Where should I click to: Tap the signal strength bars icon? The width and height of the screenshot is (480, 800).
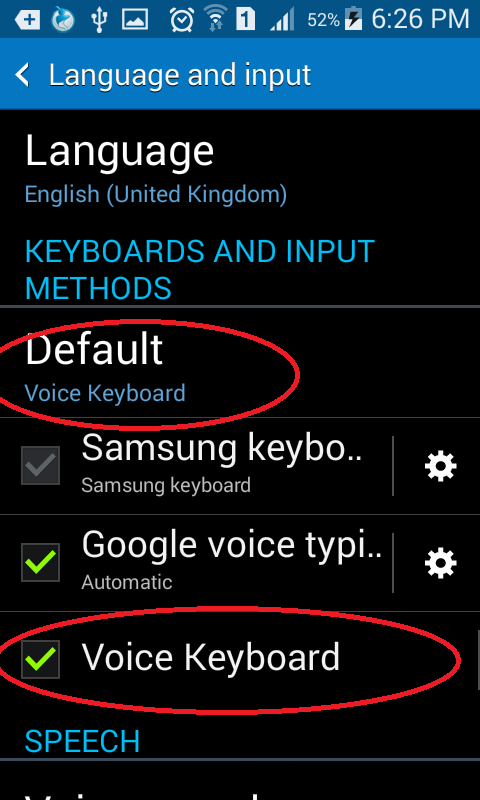click(x=282, y=20)
